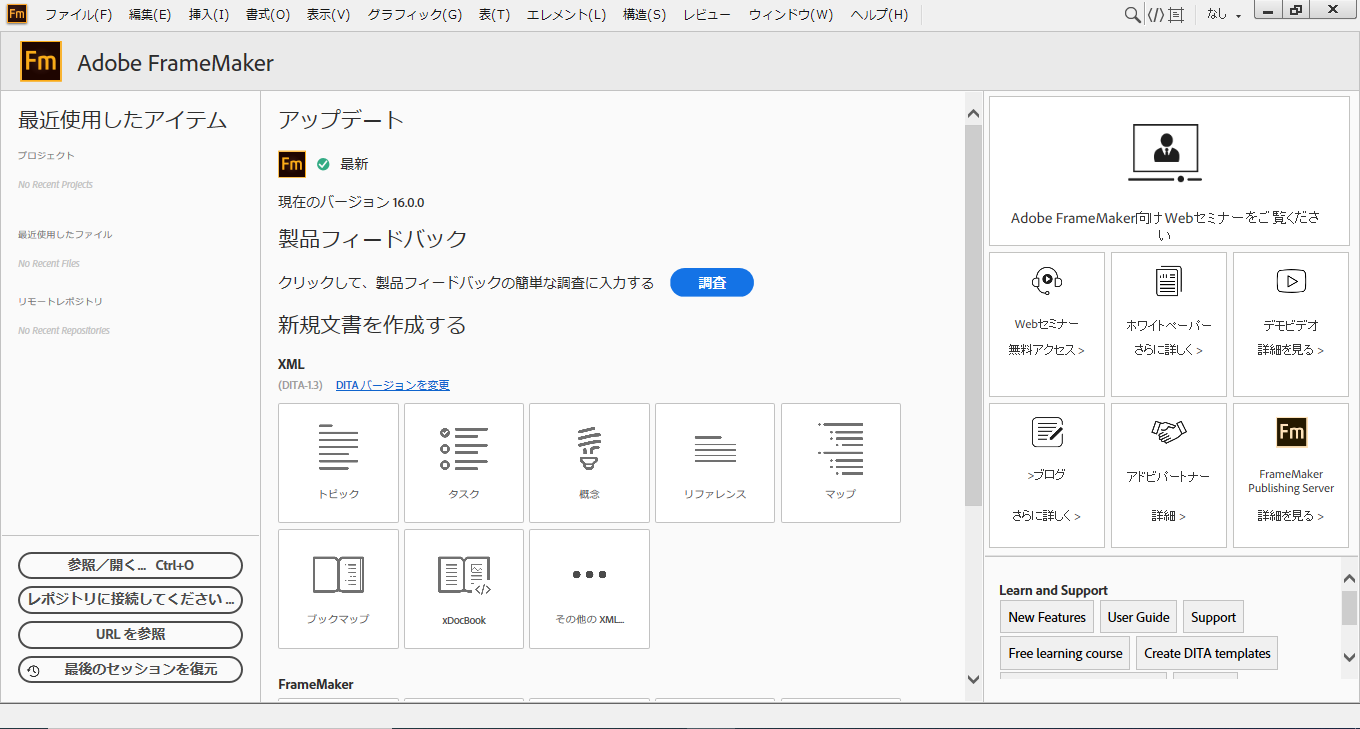The width and height of the screenshot is (1360, 729).
Task: Click the 調査 feedback button
Action: (711, 283)
